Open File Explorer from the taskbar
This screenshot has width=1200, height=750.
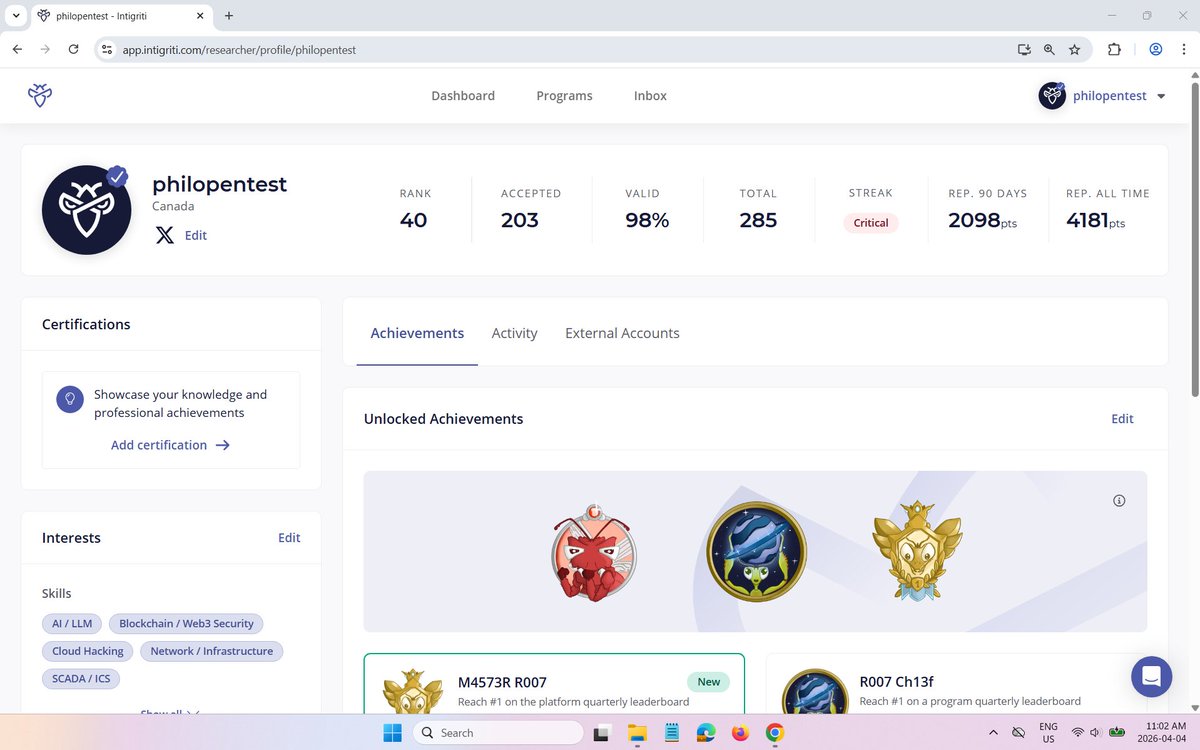[637, 733]
